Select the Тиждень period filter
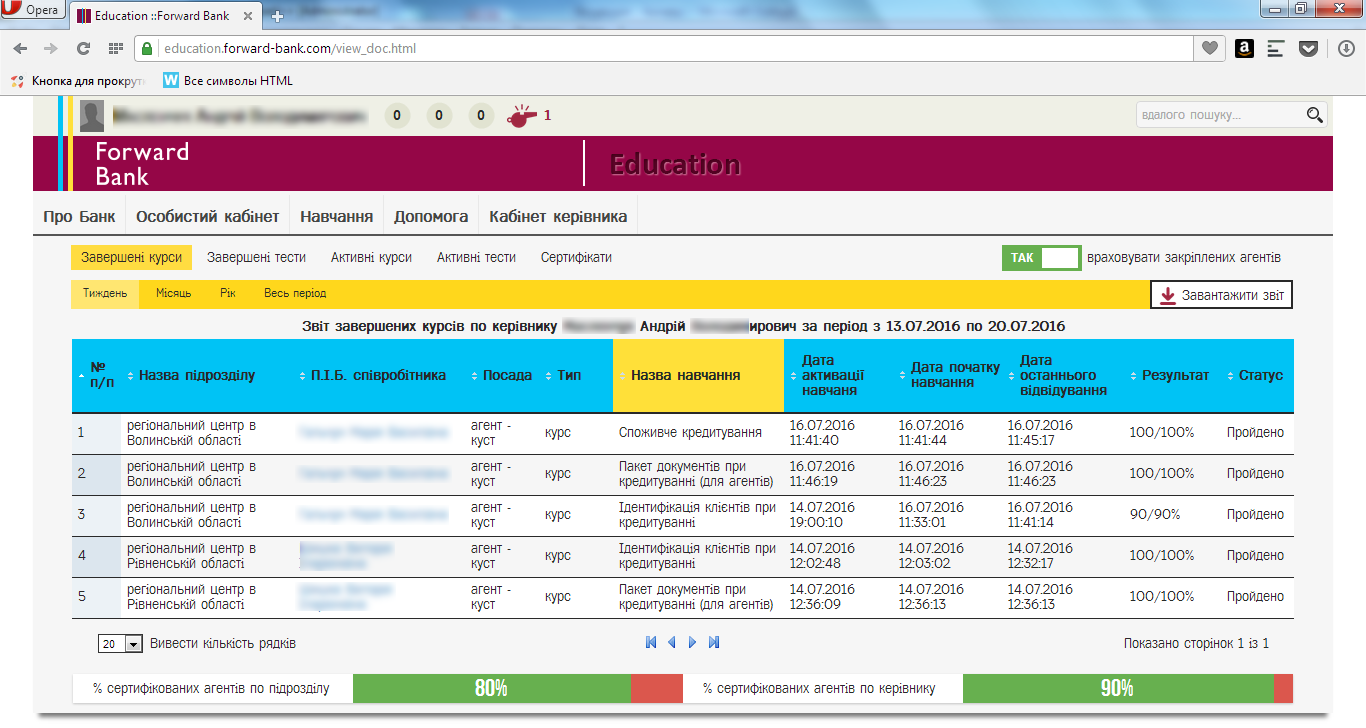This screenshot has width=1366, height=728. point(105,294)
